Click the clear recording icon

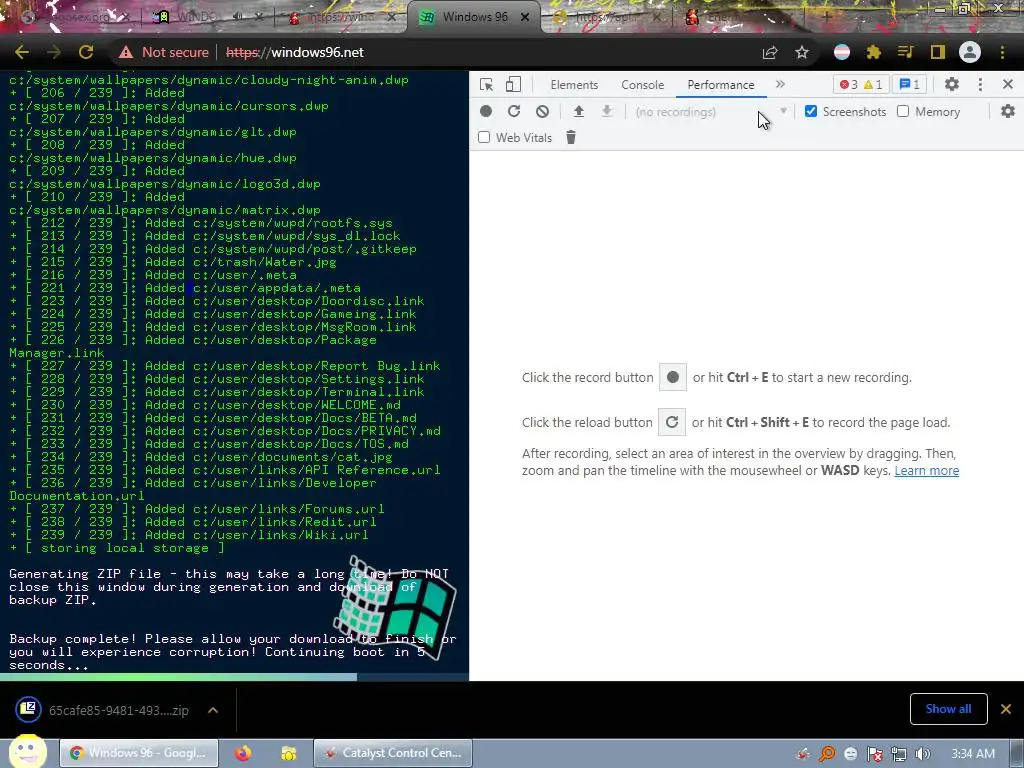[x=542, y=112]
